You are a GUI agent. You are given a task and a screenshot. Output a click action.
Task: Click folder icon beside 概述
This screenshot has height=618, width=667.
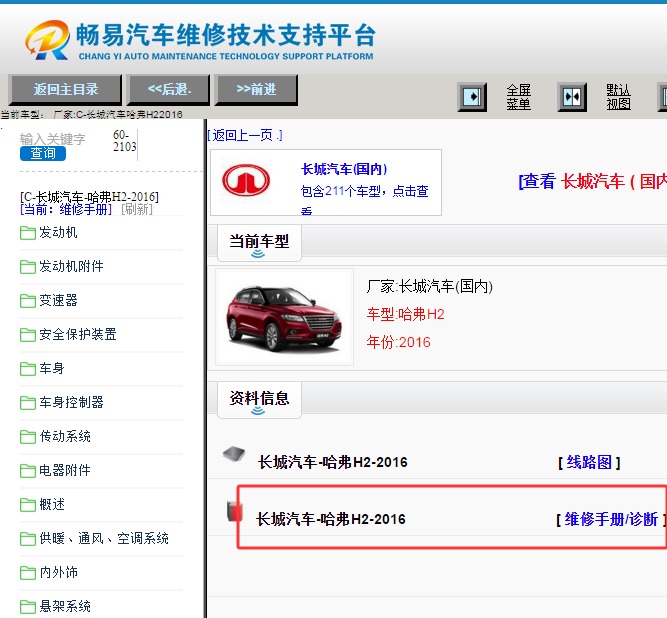[x=28, y=505]
